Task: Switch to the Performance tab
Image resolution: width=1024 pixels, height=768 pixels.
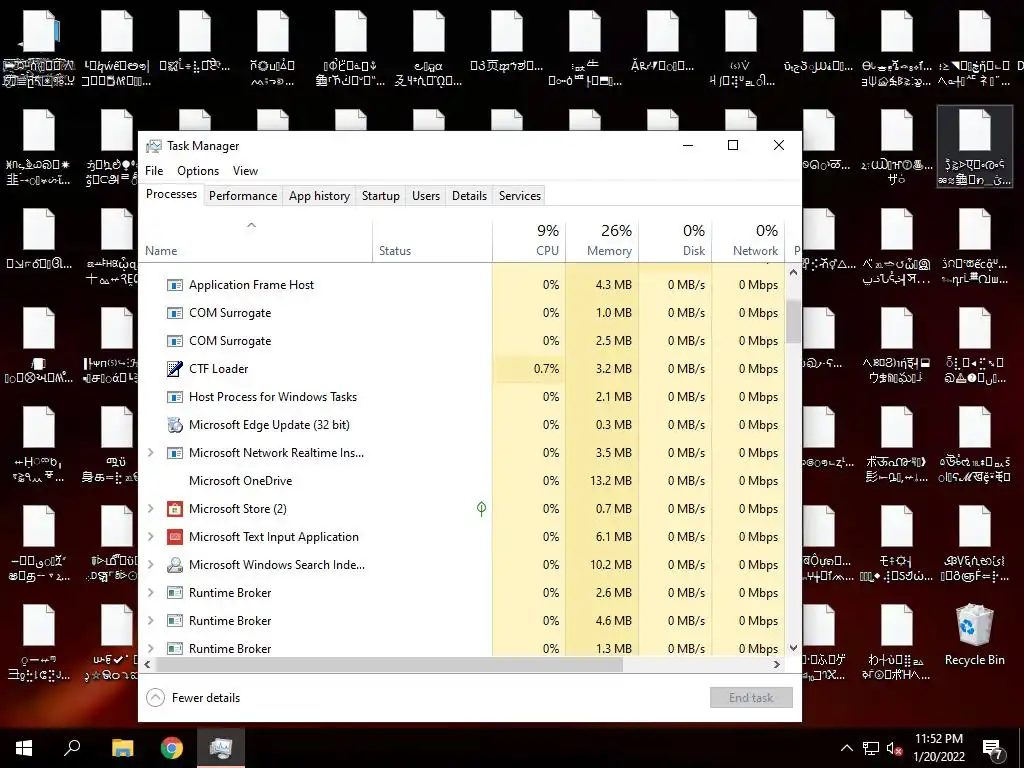Action: point(243,196)
